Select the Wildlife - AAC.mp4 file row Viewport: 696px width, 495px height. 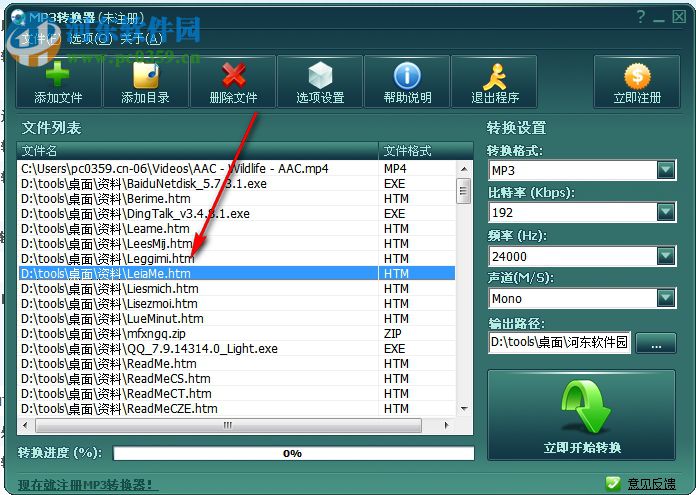click(237, 169)
